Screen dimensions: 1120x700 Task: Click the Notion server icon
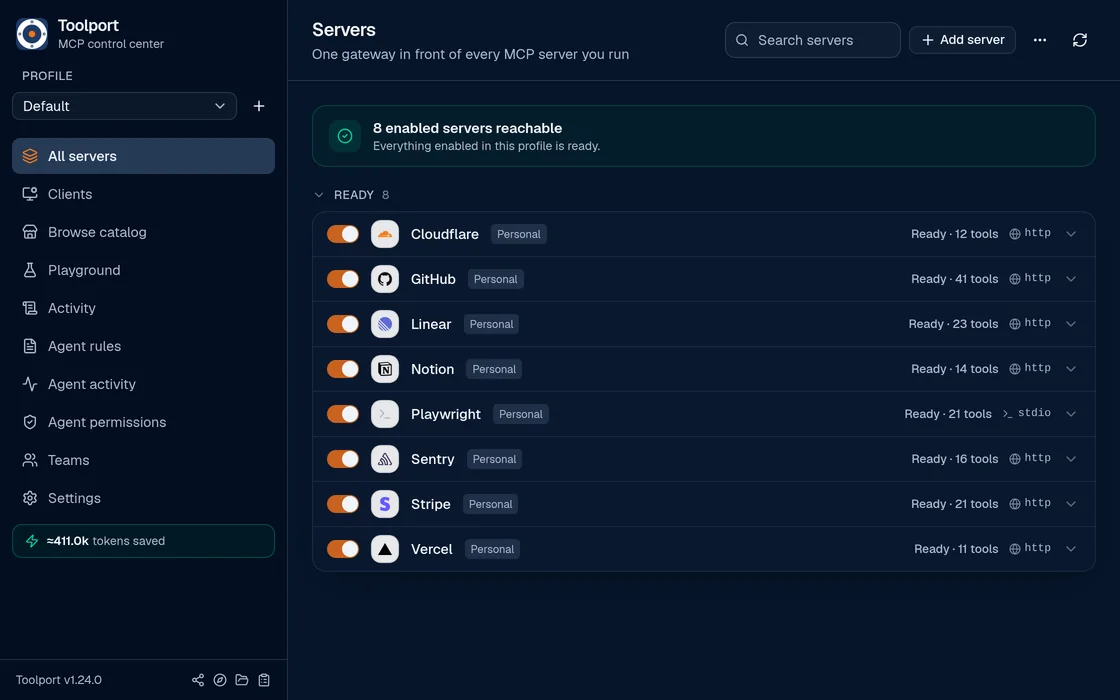(x=385, y=369)
